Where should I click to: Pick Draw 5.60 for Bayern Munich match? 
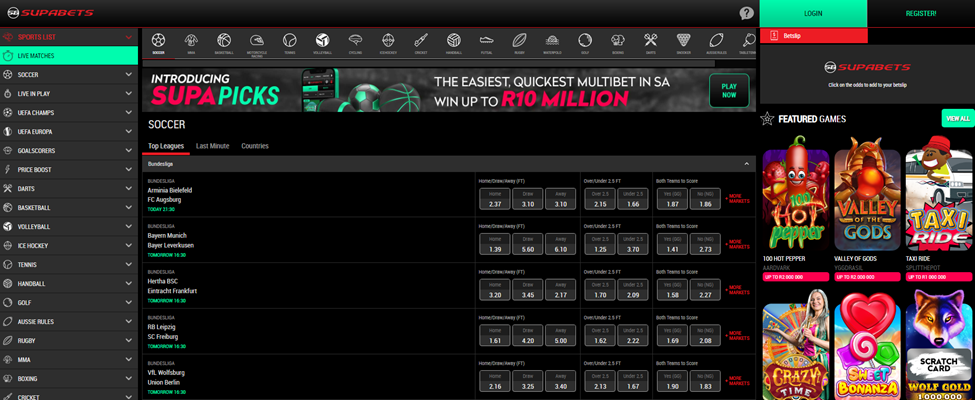click(528, 244)
